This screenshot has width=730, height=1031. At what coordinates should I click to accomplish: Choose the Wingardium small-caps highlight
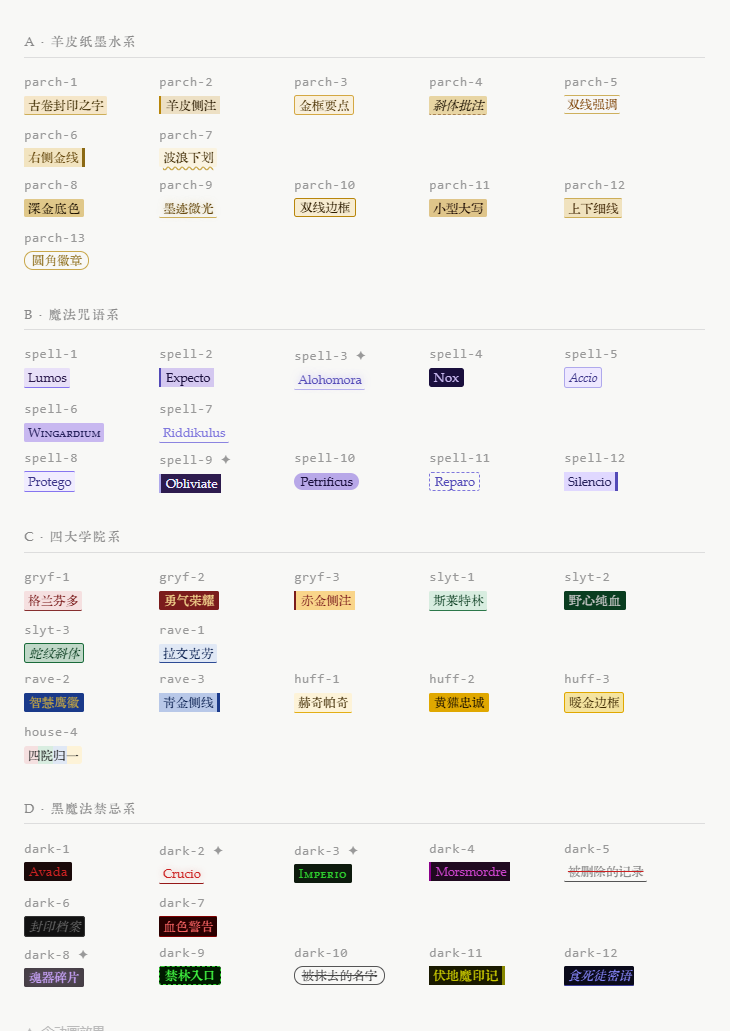click(64, 433)
